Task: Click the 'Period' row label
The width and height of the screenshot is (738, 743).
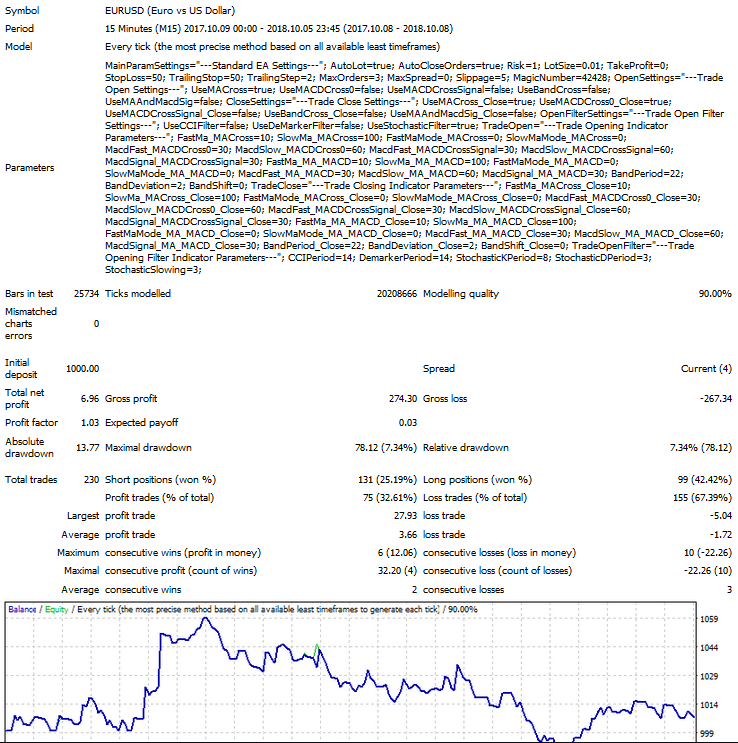Action: click(19, 29)
